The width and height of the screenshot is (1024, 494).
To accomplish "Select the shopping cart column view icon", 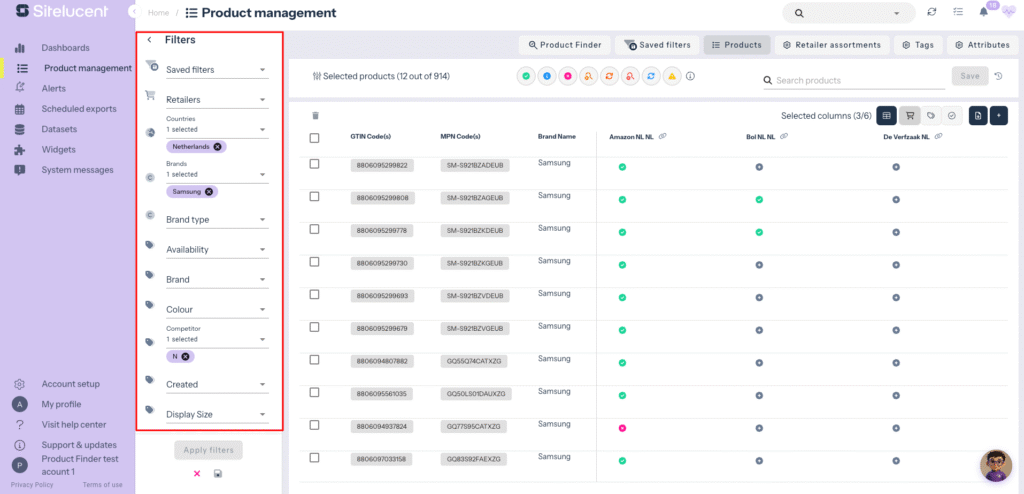I will 910,116.
